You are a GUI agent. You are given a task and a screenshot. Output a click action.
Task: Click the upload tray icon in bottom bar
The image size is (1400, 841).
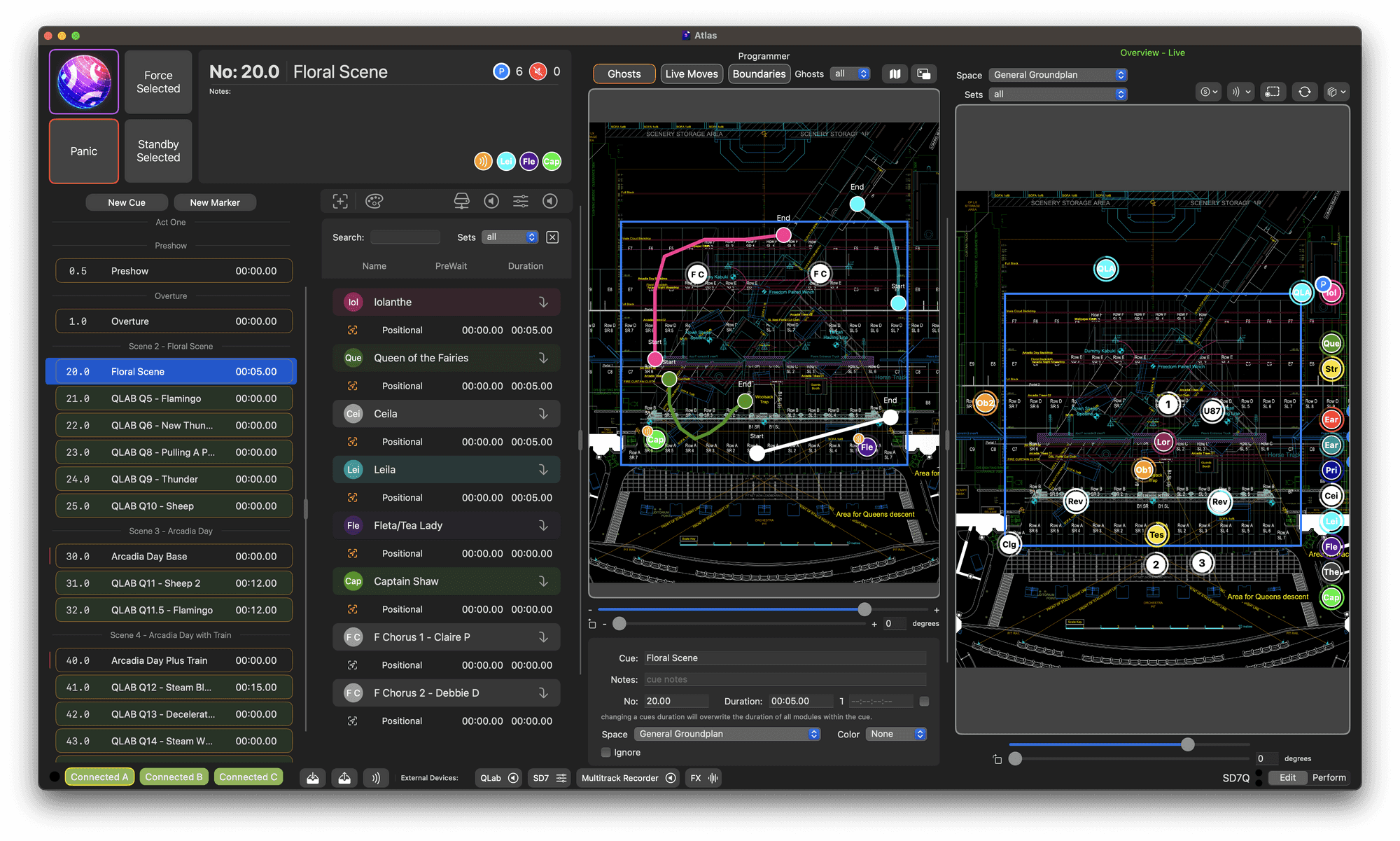coord(344,778)
